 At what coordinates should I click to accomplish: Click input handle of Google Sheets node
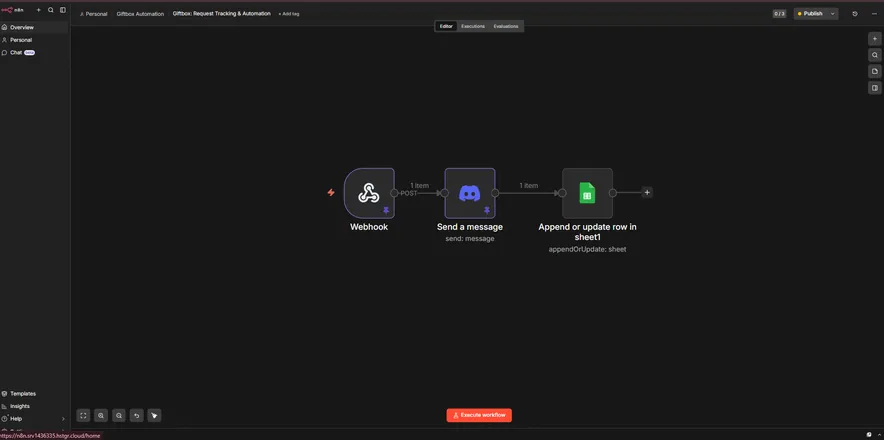562,193
